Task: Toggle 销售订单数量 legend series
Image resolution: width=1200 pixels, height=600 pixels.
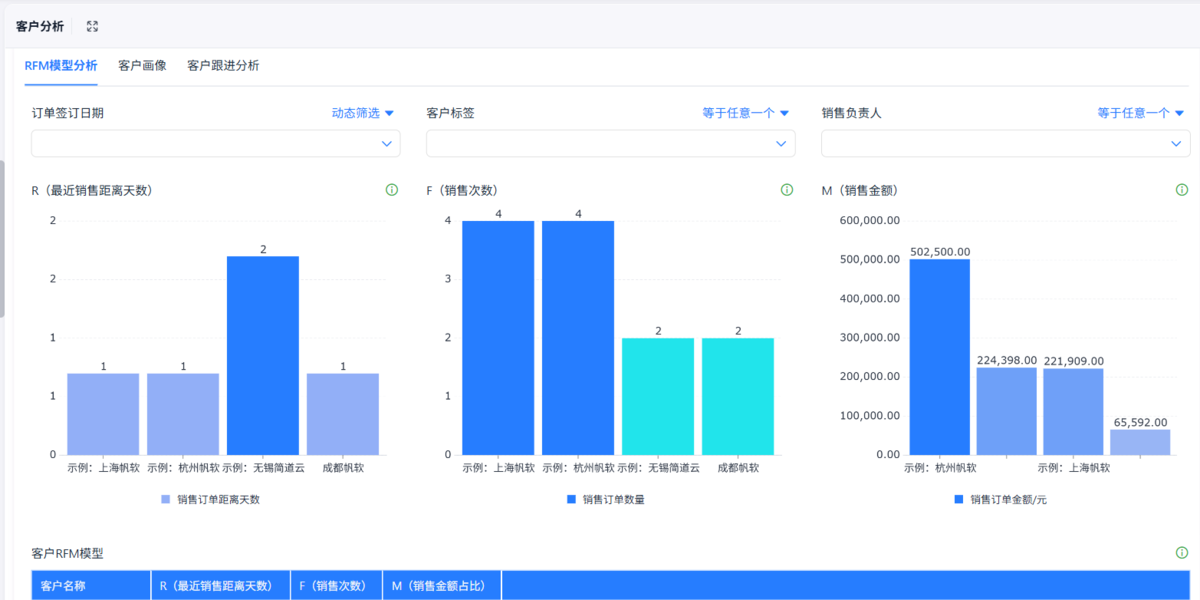Action: pyautogui.click(x=605, y=499)
